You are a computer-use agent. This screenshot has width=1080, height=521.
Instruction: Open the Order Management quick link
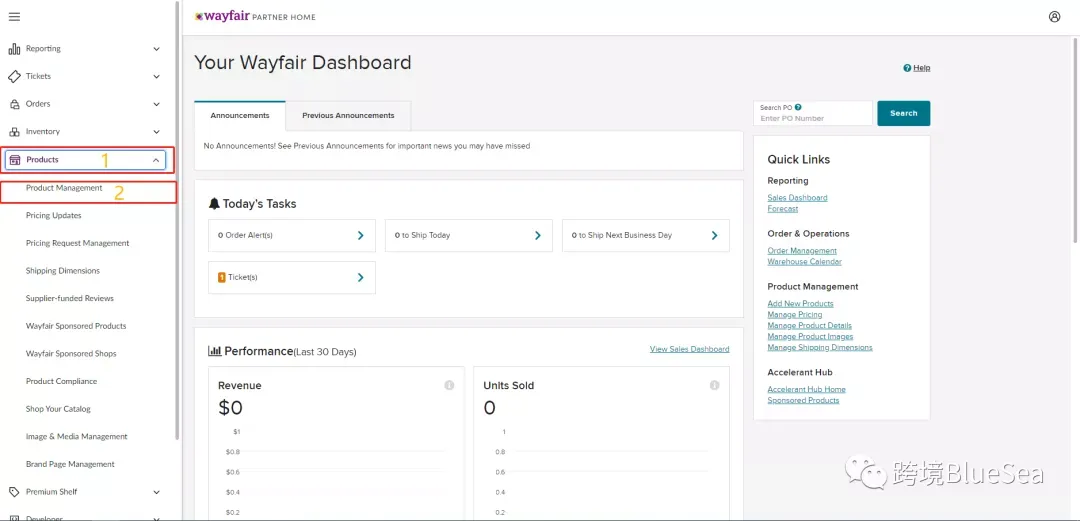click(x=802, y=251)
